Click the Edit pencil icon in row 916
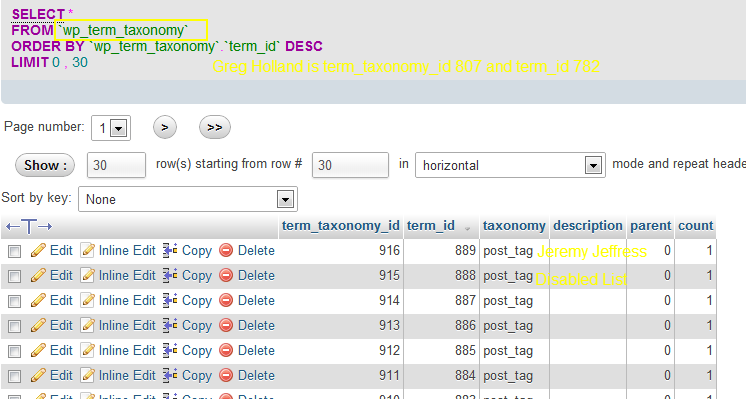This screenshot has height=399, width=746. coord(38,250)
